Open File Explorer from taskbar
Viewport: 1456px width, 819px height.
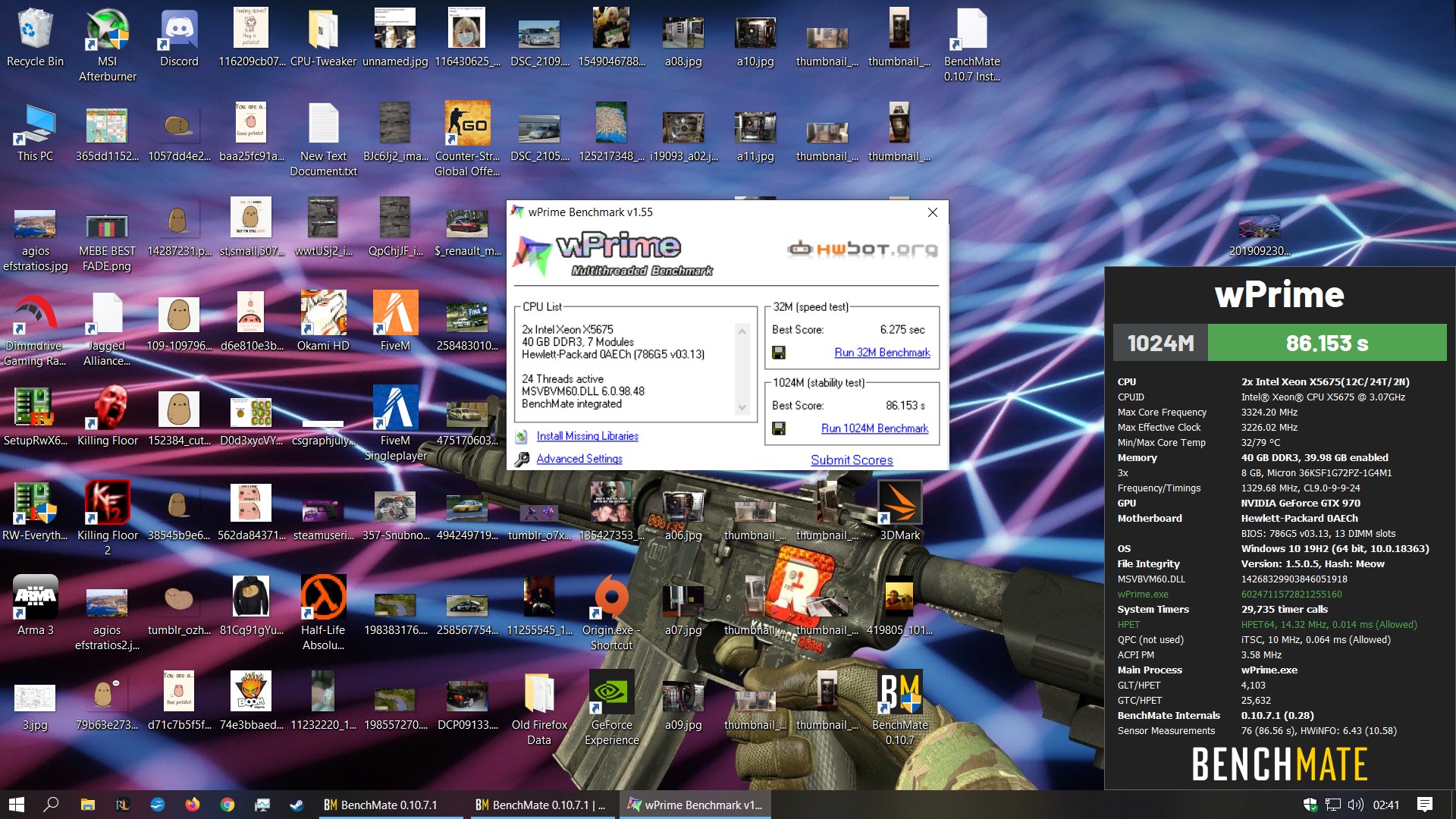[x=87, y=805]
